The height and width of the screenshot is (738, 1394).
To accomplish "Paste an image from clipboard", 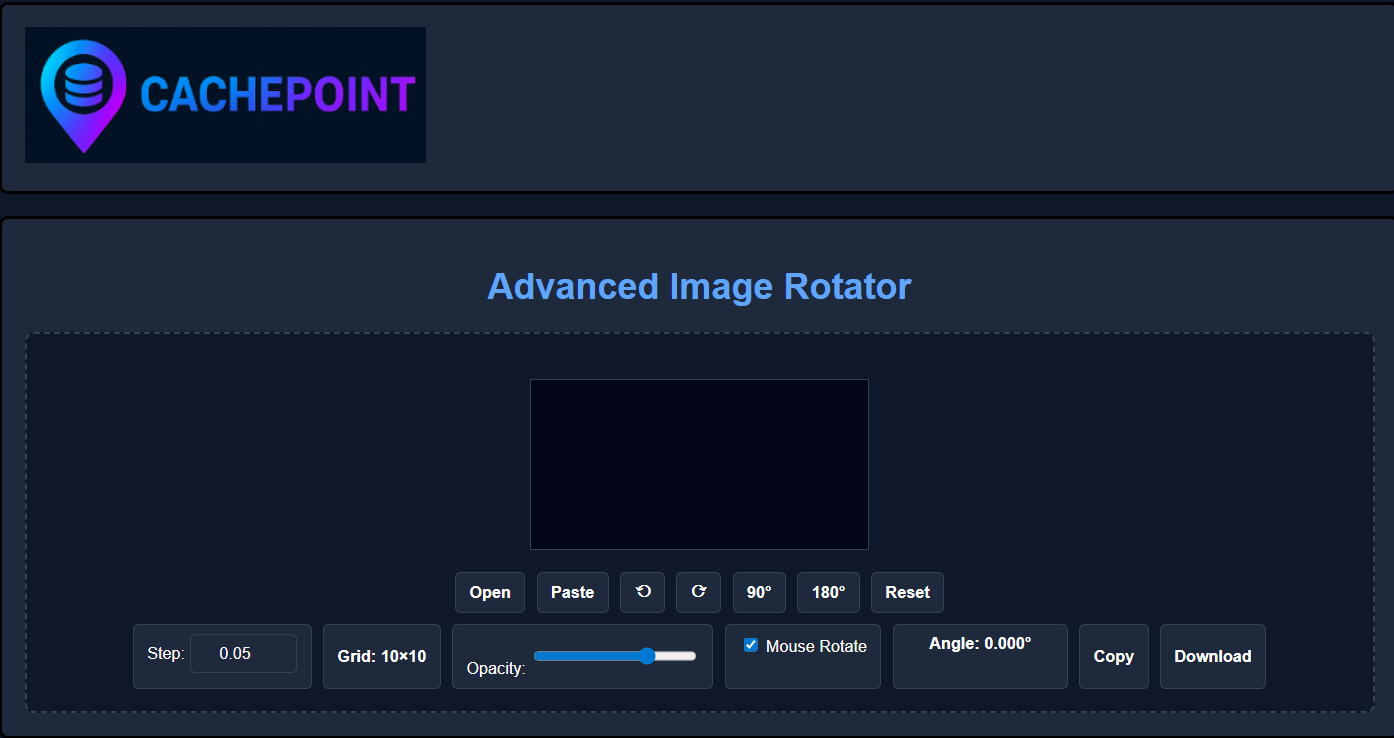I will (x=572, y=592).
